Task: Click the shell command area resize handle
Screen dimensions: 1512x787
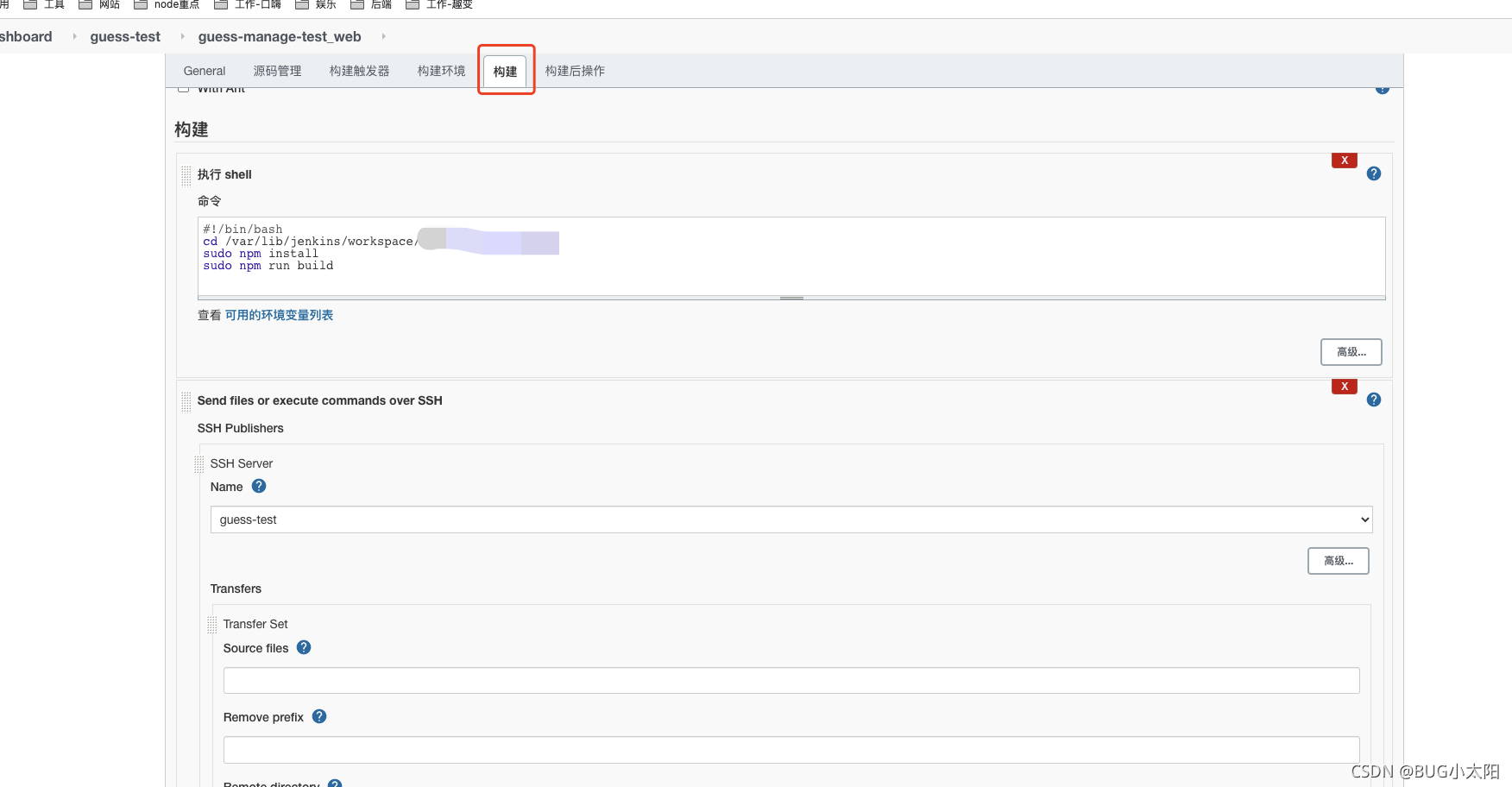Action: tap(791, 298)
